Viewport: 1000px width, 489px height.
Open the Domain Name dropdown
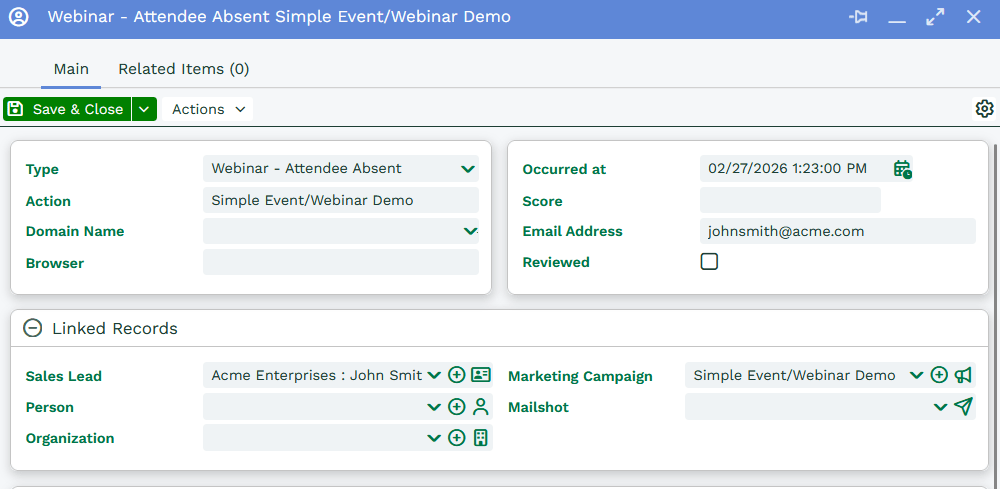coord(469,231)
